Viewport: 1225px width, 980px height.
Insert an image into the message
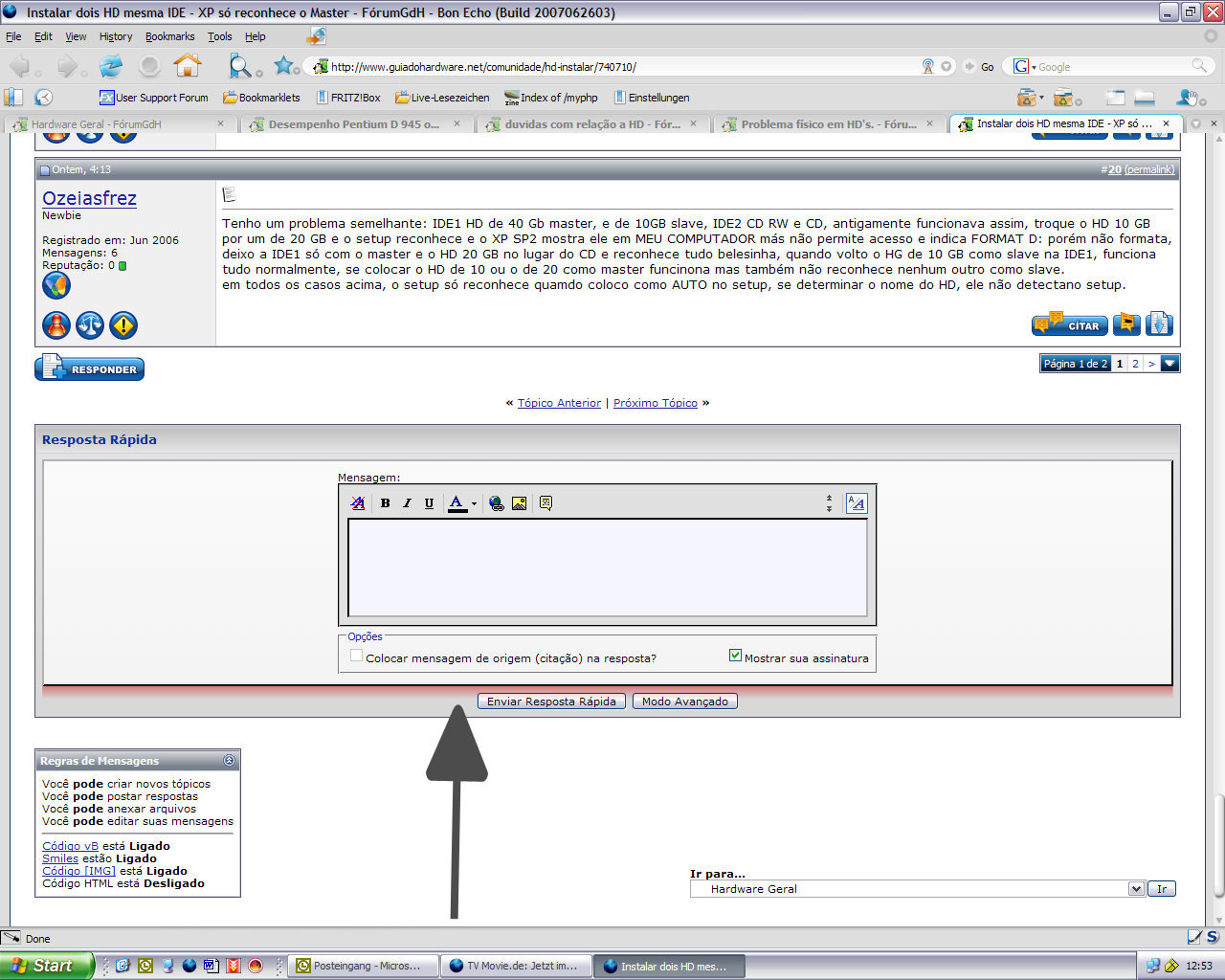519,503
